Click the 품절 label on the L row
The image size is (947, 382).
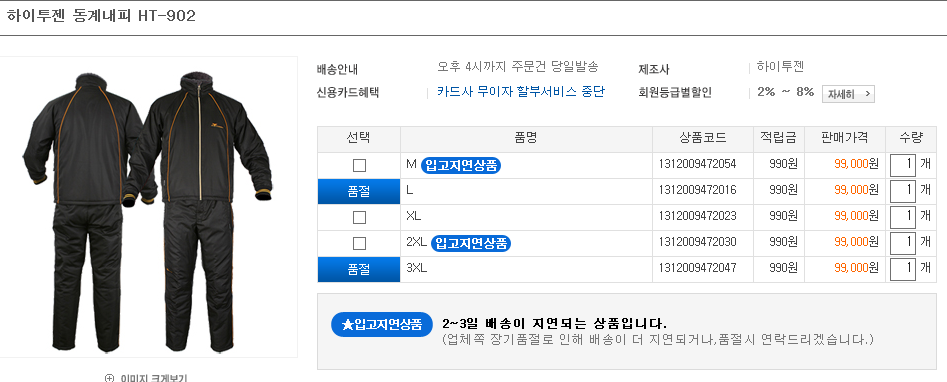[x=359, y=191]
